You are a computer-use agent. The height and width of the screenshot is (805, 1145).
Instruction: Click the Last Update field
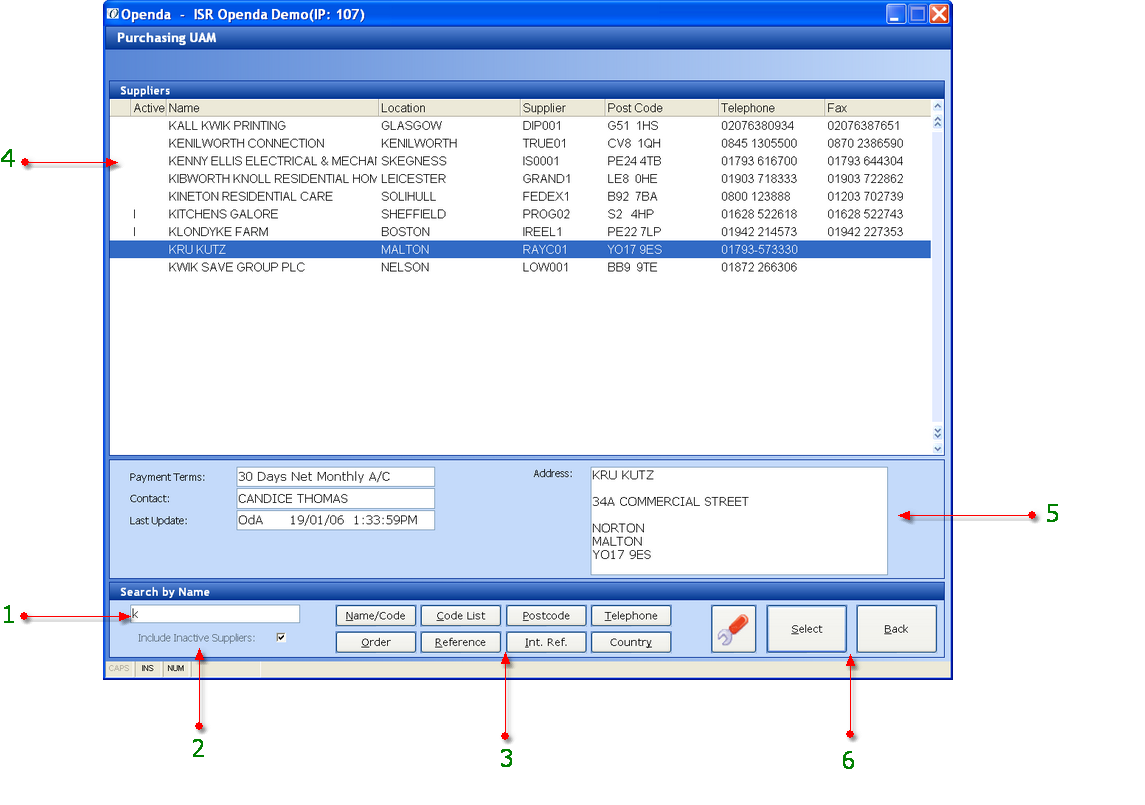tap(335, 520)
